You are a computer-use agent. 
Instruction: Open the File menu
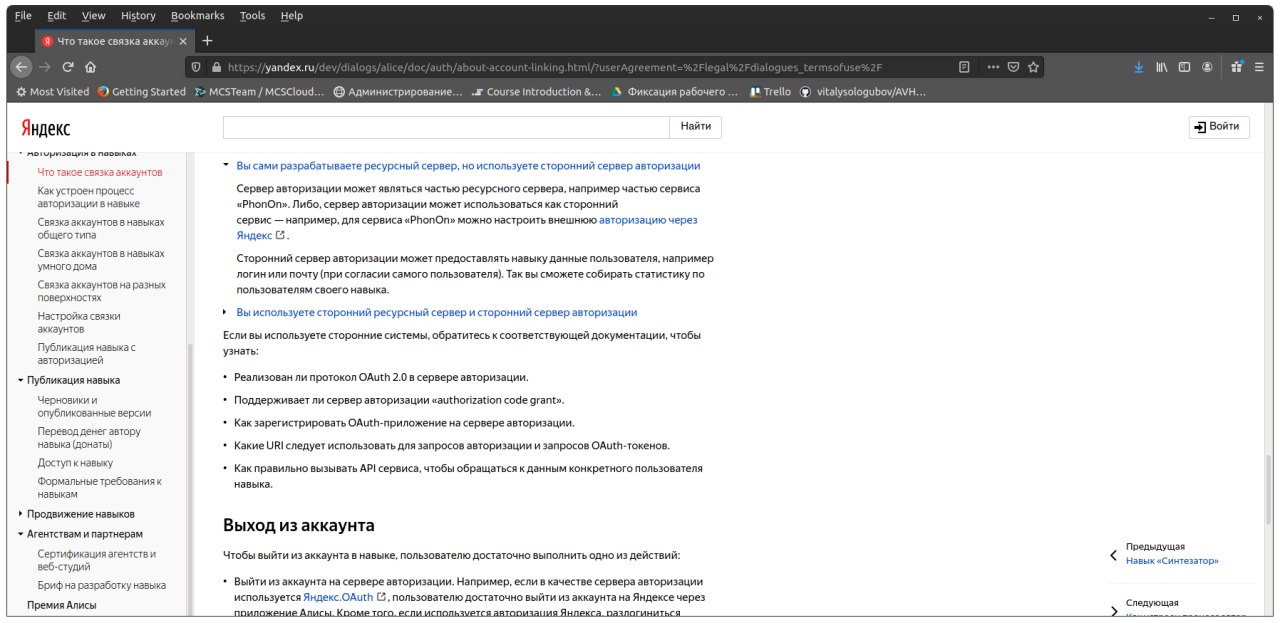point(23,16)
